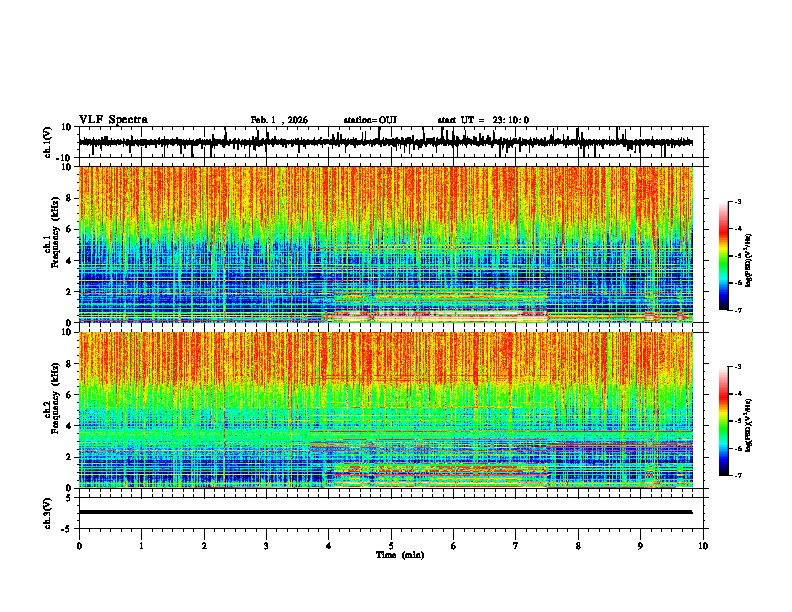
Task: Click the "Time (min)" axis label
Action: 400,555
